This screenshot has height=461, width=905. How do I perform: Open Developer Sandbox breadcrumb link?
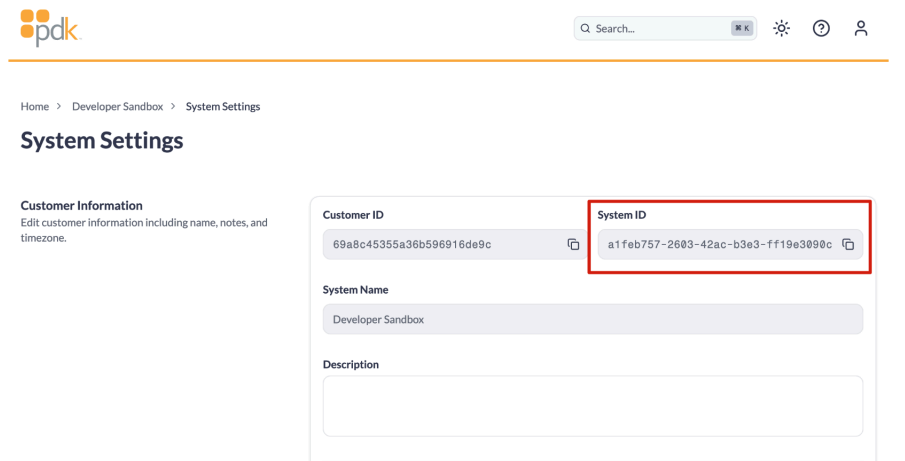pyautogui.click(x=118, y=107)
